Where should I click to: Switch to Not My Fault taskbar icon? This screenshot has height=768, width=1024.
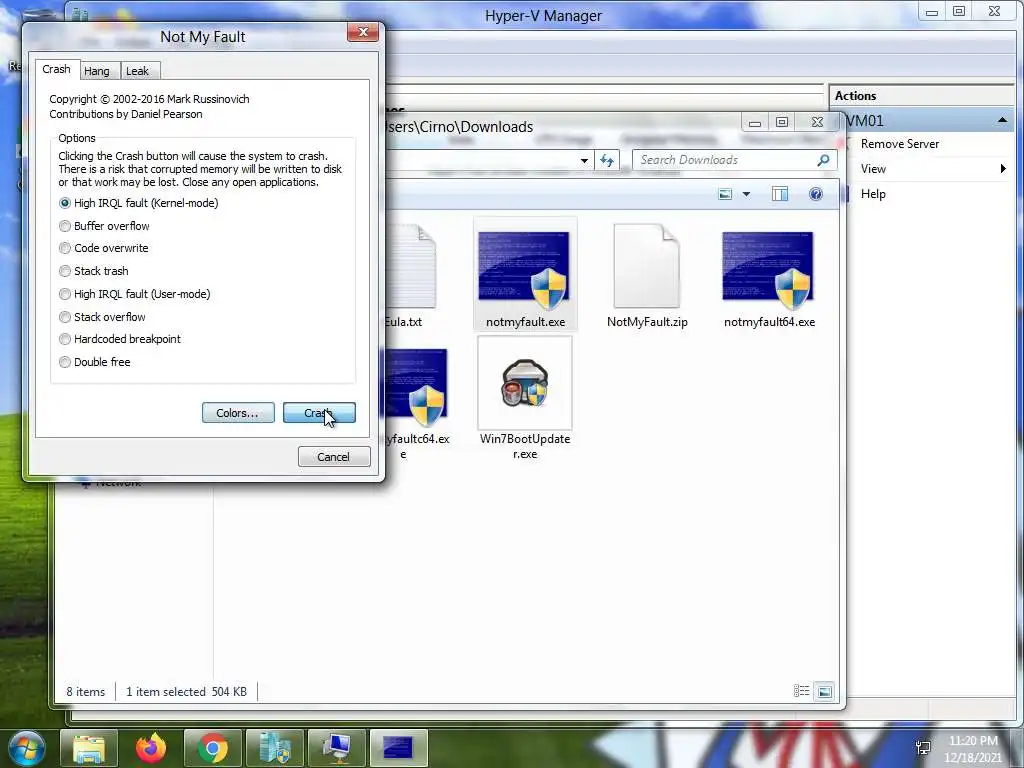[398, 748]
